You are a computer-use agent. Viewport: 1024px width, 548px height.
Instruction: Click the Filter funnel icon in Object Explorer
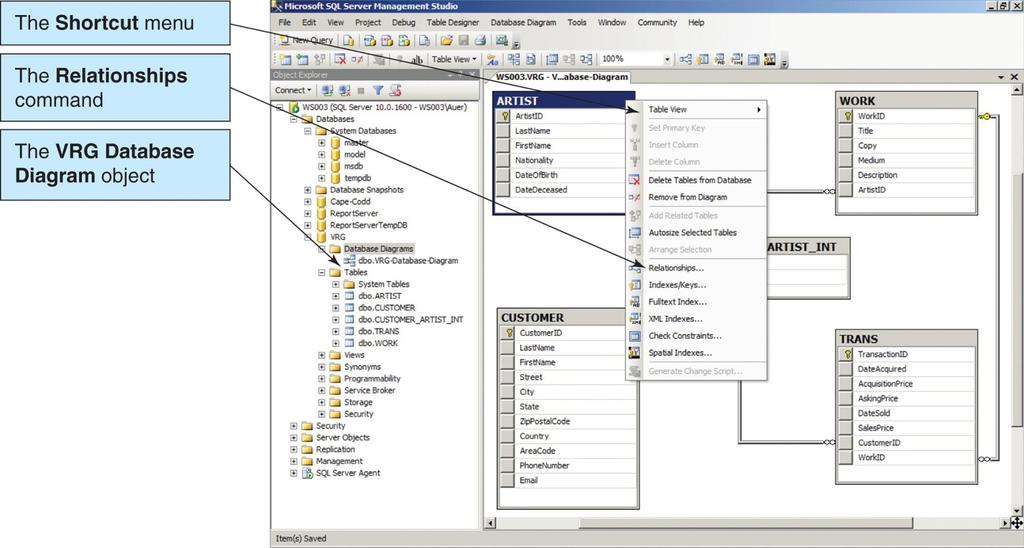coord(378,91)
